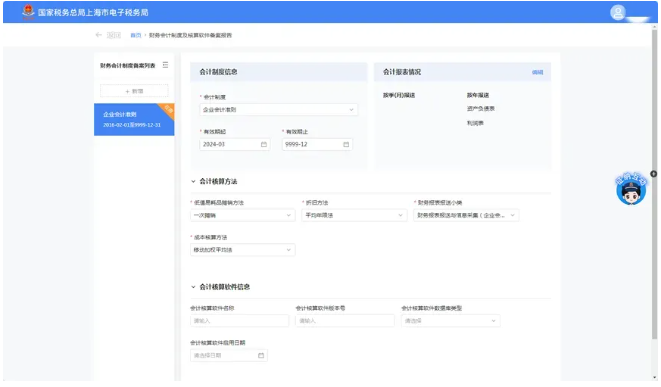This screenshot has width=661, height=387.
Task: Click small dark circle beside mascot
Action: pos(653,174)
